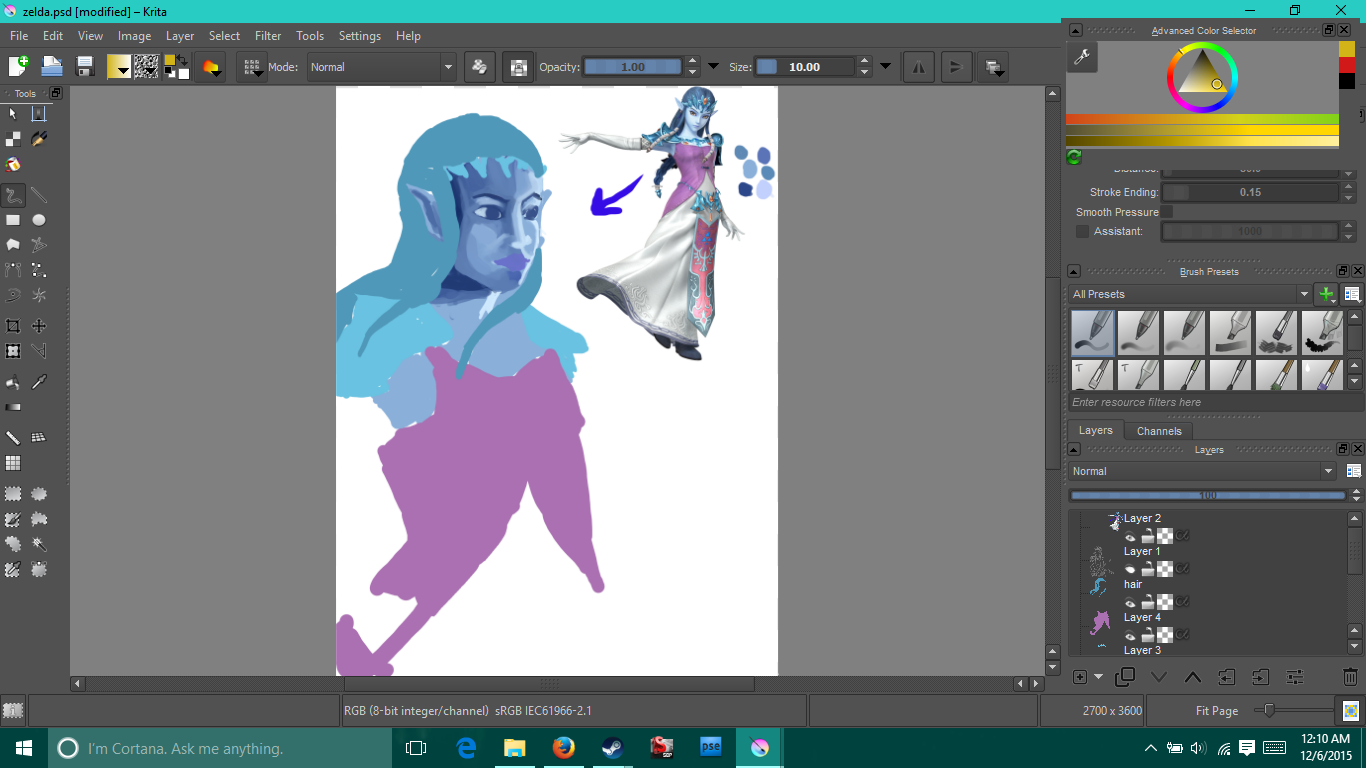
Task: Hide Layer 2 using its eye icon
Action: pyautogui.click(x=1130, y=536)
